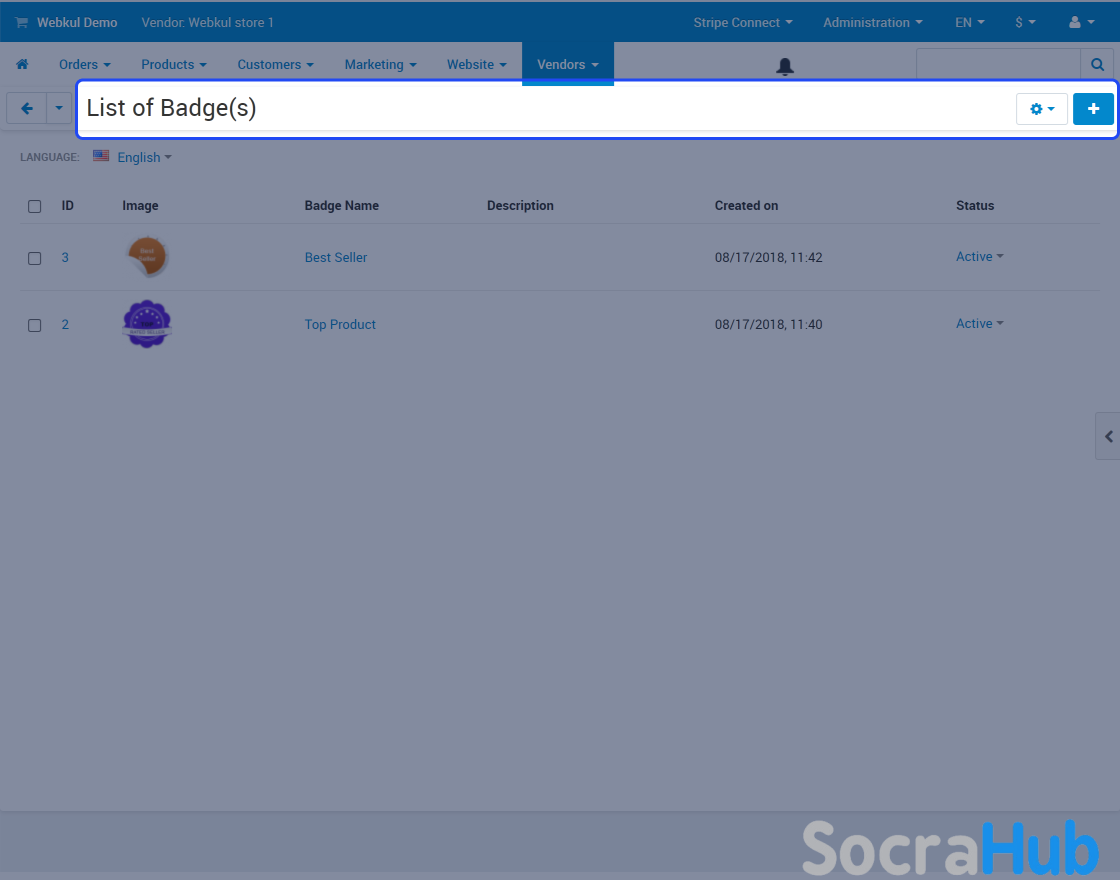Go to the home dashboard icon
The width and height of the screenshot is (1120, 880).
pyautogui.click(x=22, y=64)
